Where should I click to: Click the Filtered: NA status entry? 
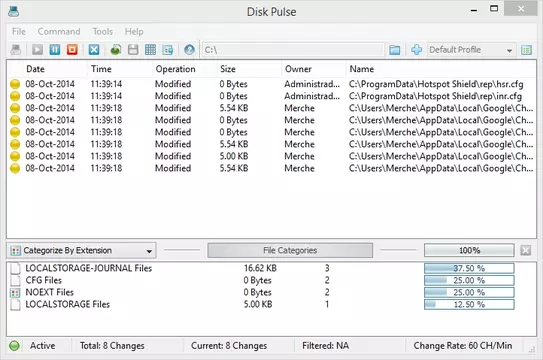tap(326, 346)
